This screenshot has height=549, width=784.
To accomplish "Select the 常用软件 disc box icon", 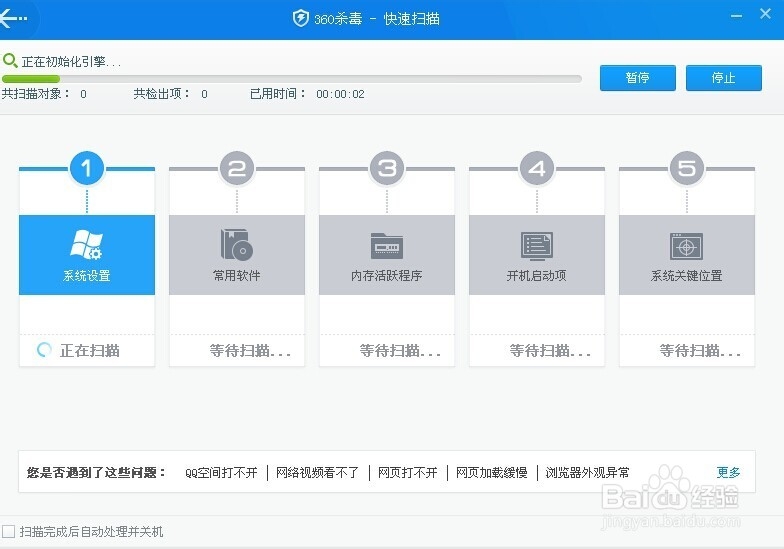I will 236,244.
